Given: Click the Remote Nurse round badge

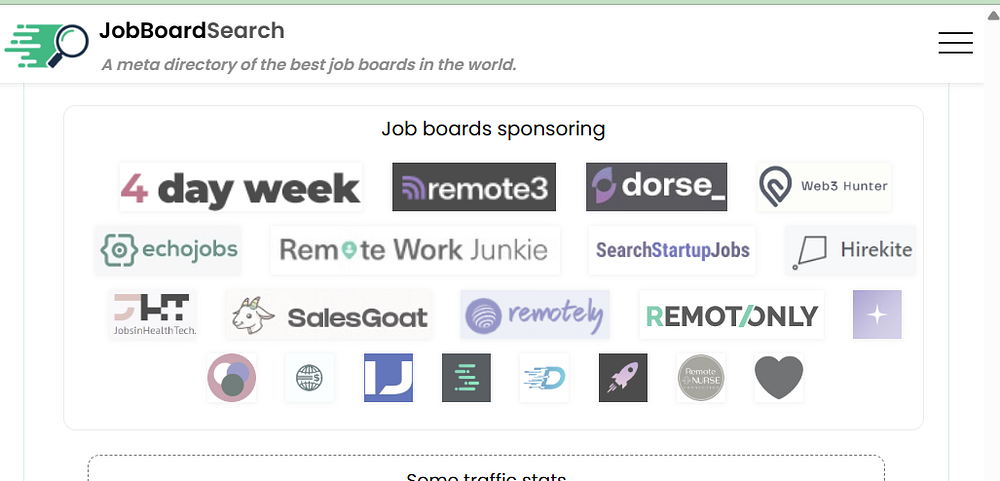Looking at the screenshot, I should (x=701, y=378).
